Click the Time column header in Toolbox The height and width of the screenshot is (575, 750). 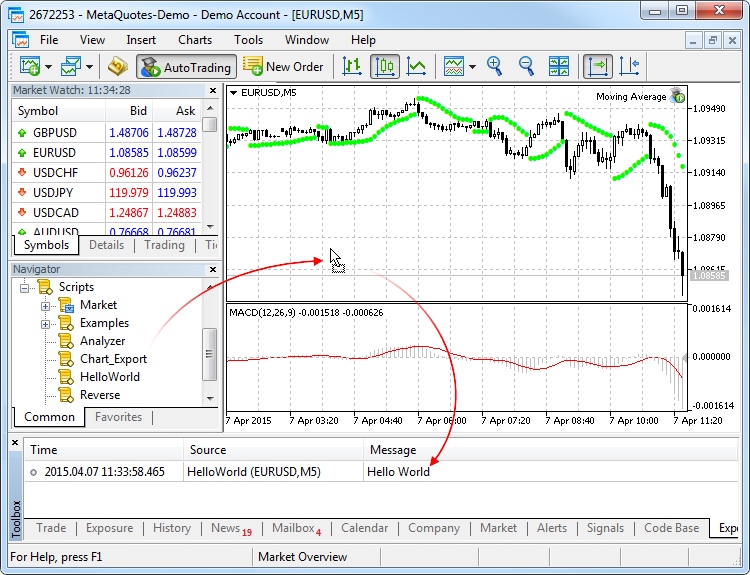pos(104,450)
